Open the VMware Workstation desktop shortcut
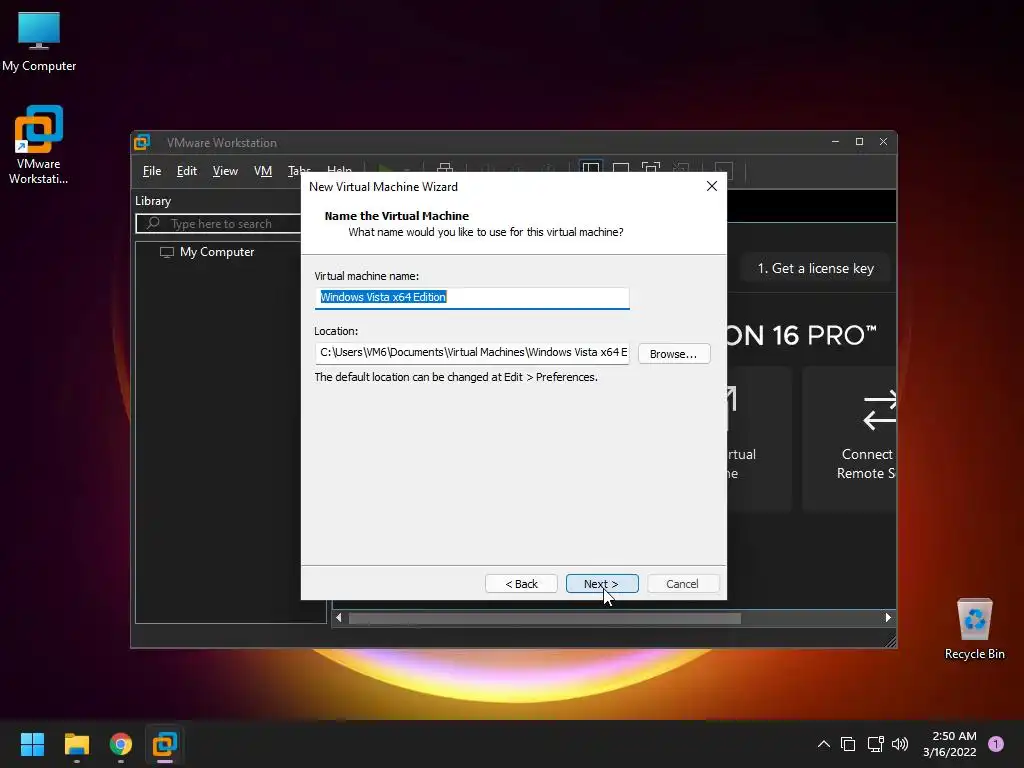1024x768 pixels. [39, 145]
